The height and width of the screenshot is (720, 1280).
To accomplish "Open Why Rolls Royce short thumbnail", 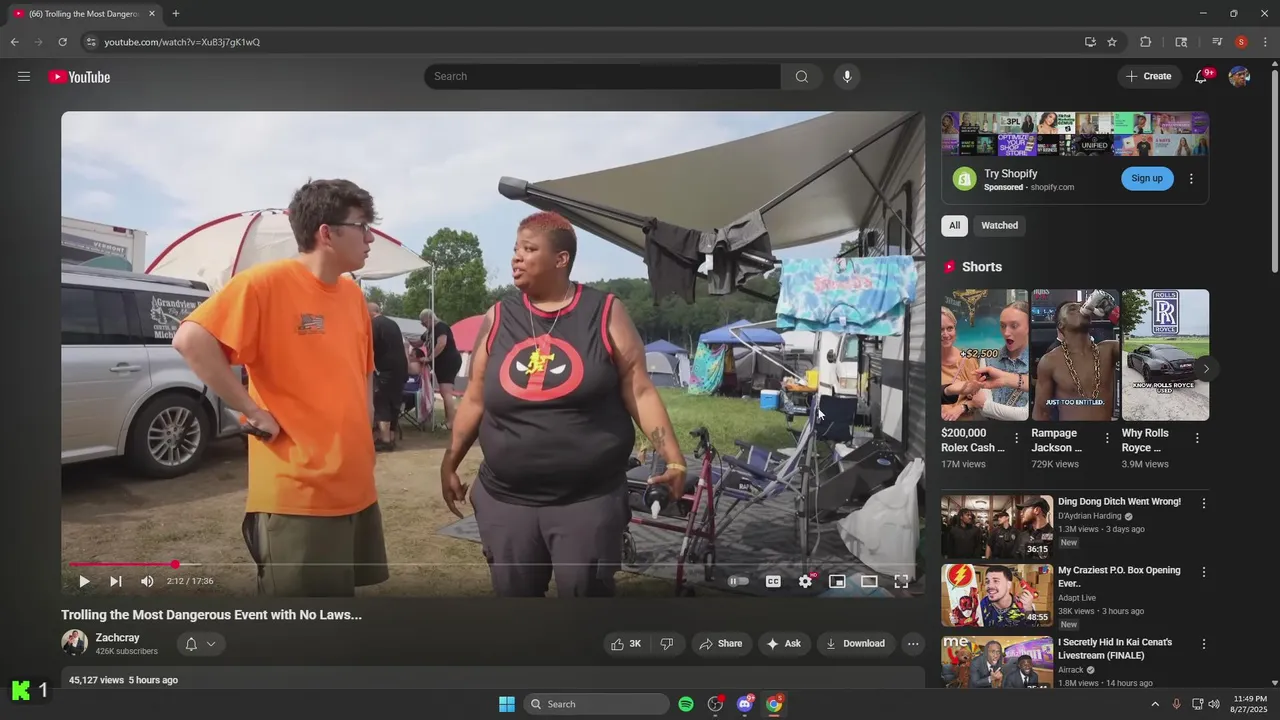I will click(1165, 355).
